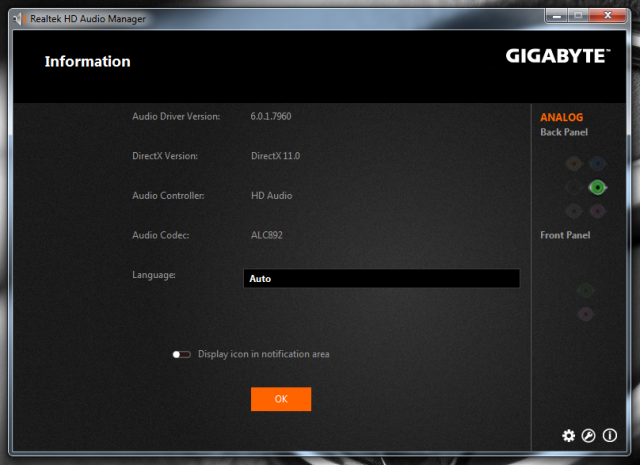Screen dimensions: 640x465
Task: Click the Front Panel label
Action: click(x=565, y=235)
